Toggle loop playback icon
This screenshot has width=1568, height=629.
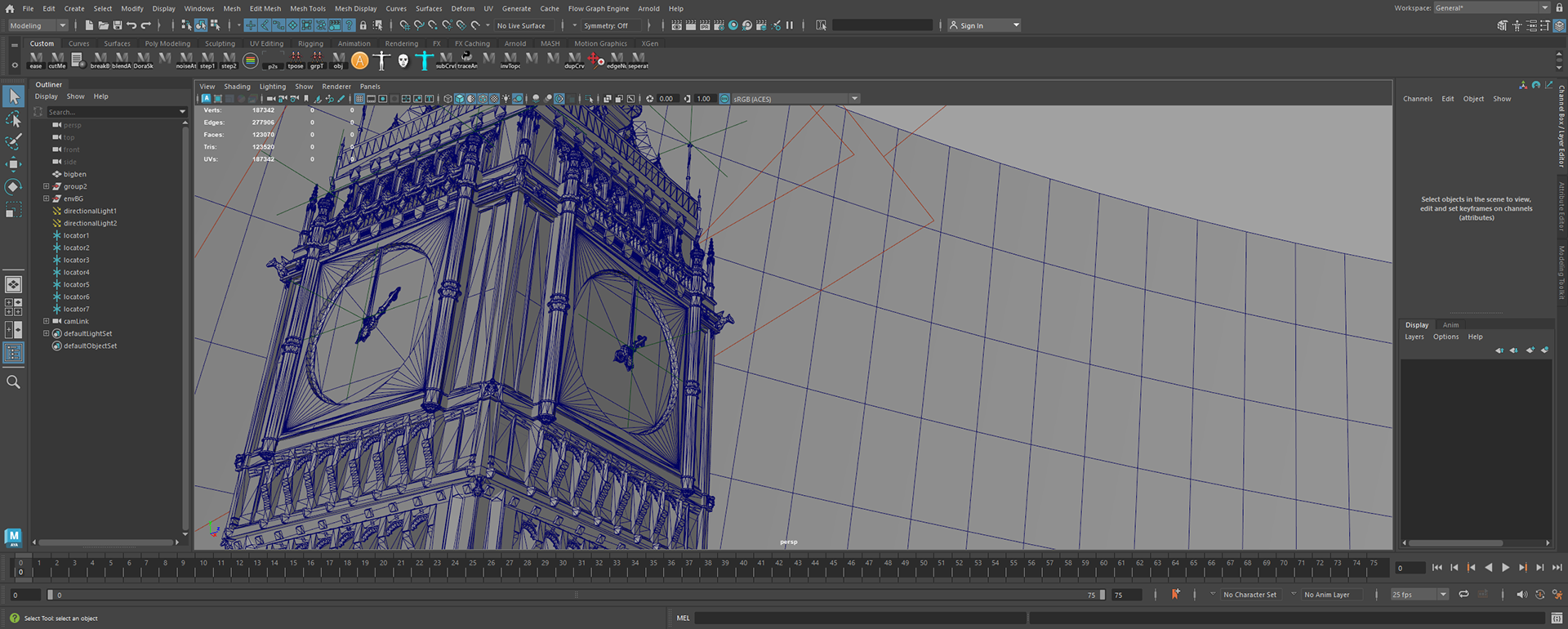[x=1463, y=594]
